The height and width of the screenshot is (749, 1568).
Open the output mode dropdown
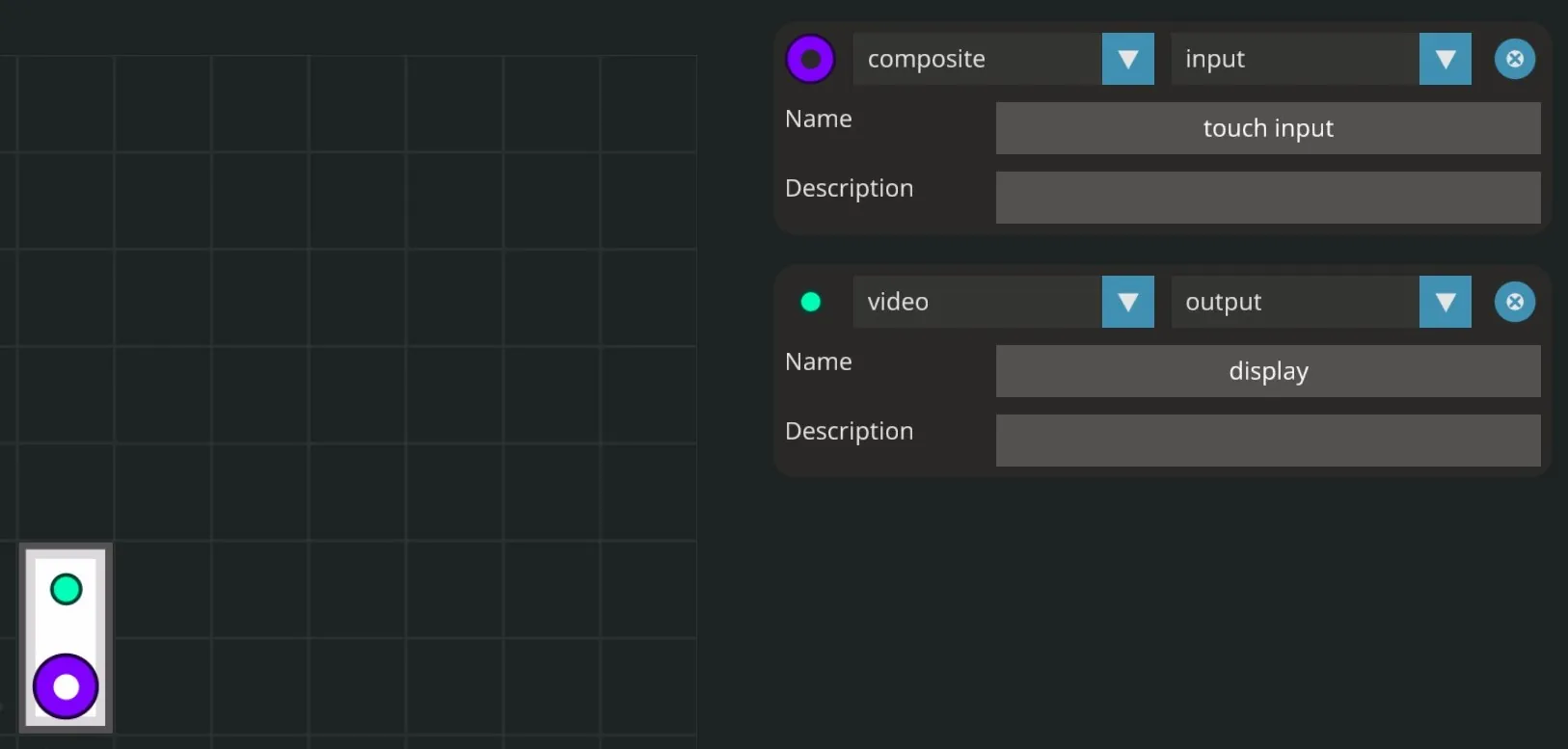[x=1294, y=303]
